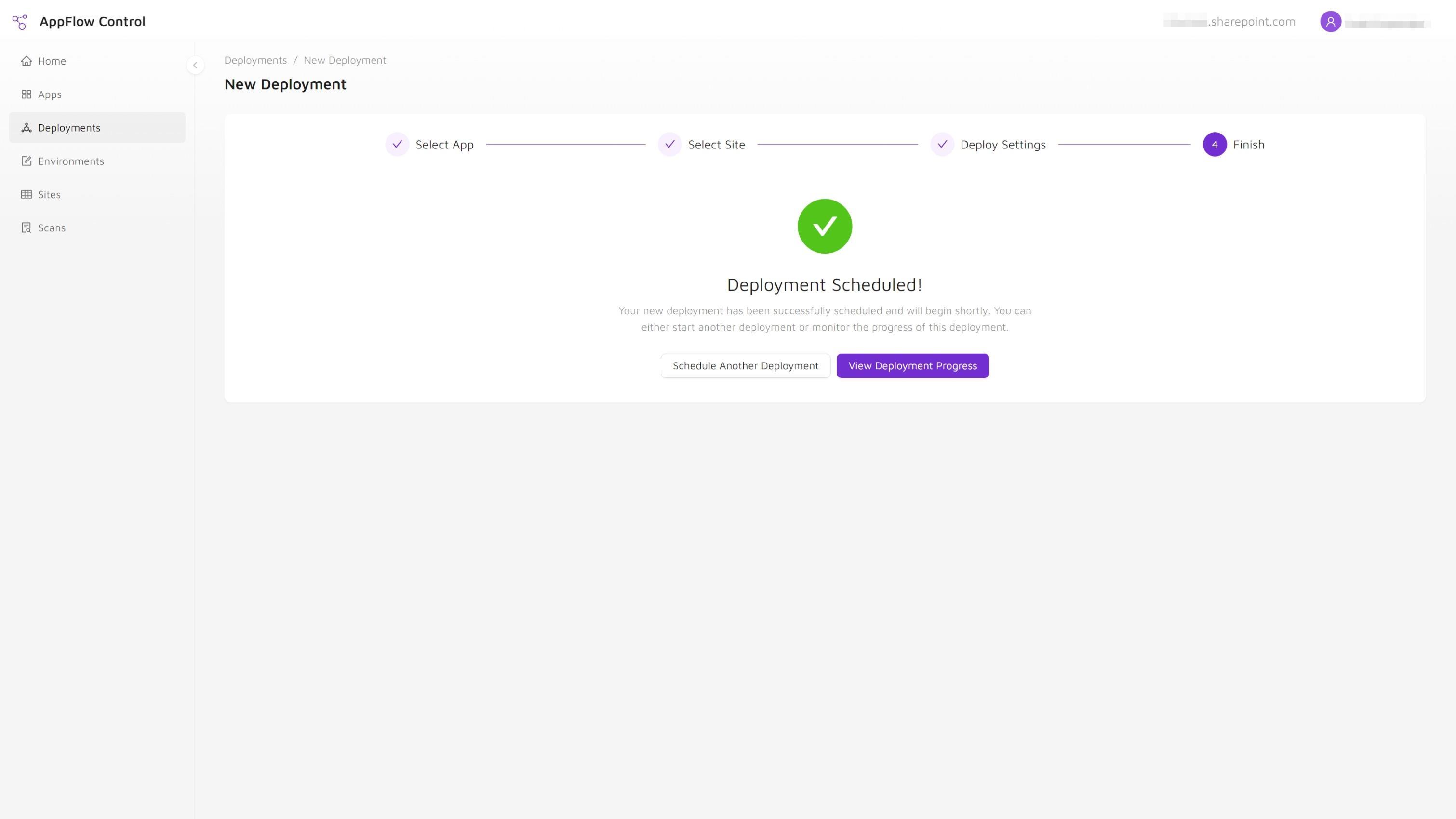Open the Deployments breadcrumb link

click(255, 60)
